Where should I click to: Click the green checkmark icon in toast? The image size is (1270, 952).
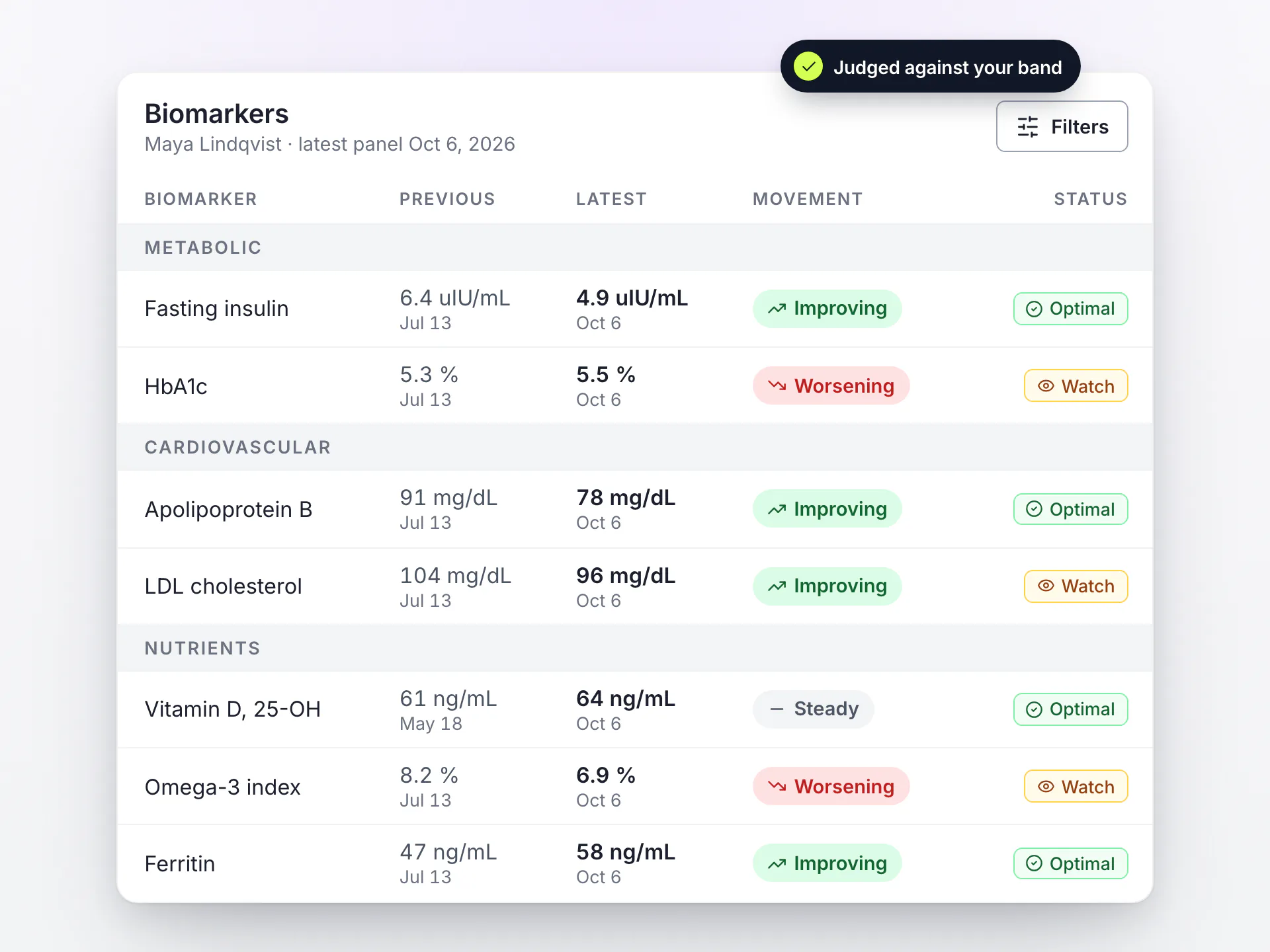(x=808, y=67)
